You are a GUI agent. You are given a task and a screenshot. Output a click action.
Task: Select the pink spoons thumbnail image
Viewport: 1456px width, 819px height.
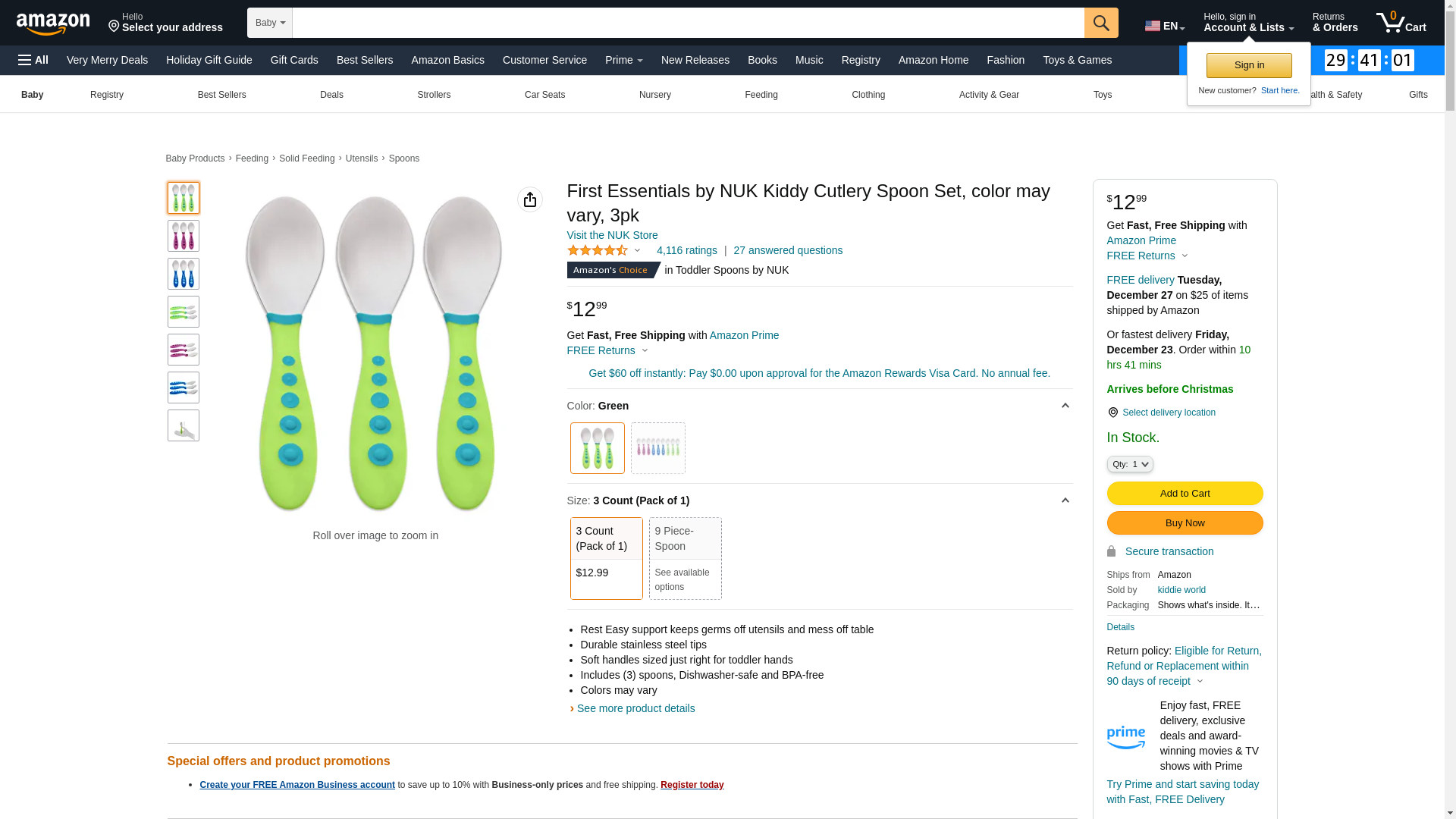(x=184, y=236)
